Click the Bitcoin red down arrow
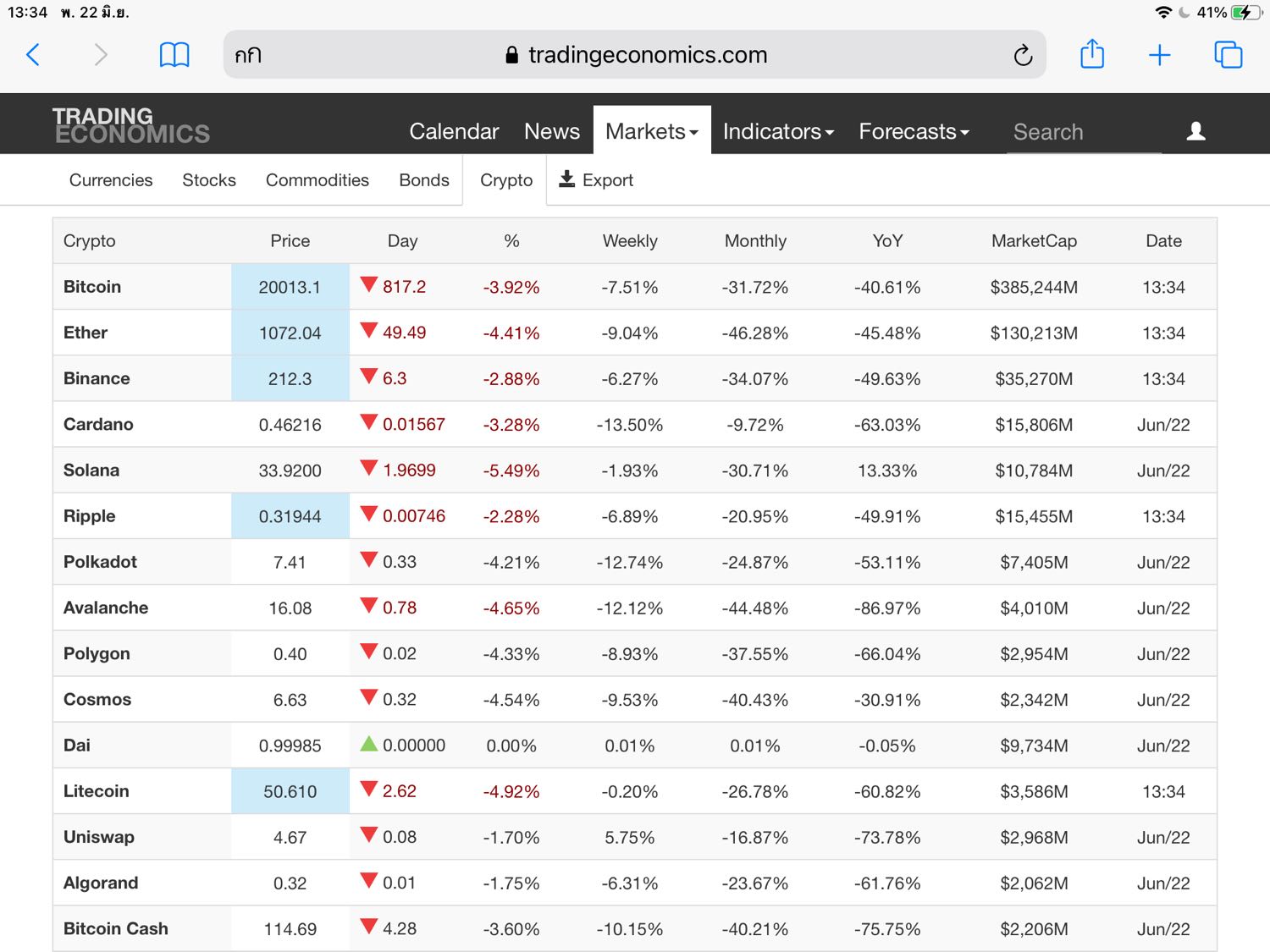Screen dimensions: 1270x952 coord(368,284)
